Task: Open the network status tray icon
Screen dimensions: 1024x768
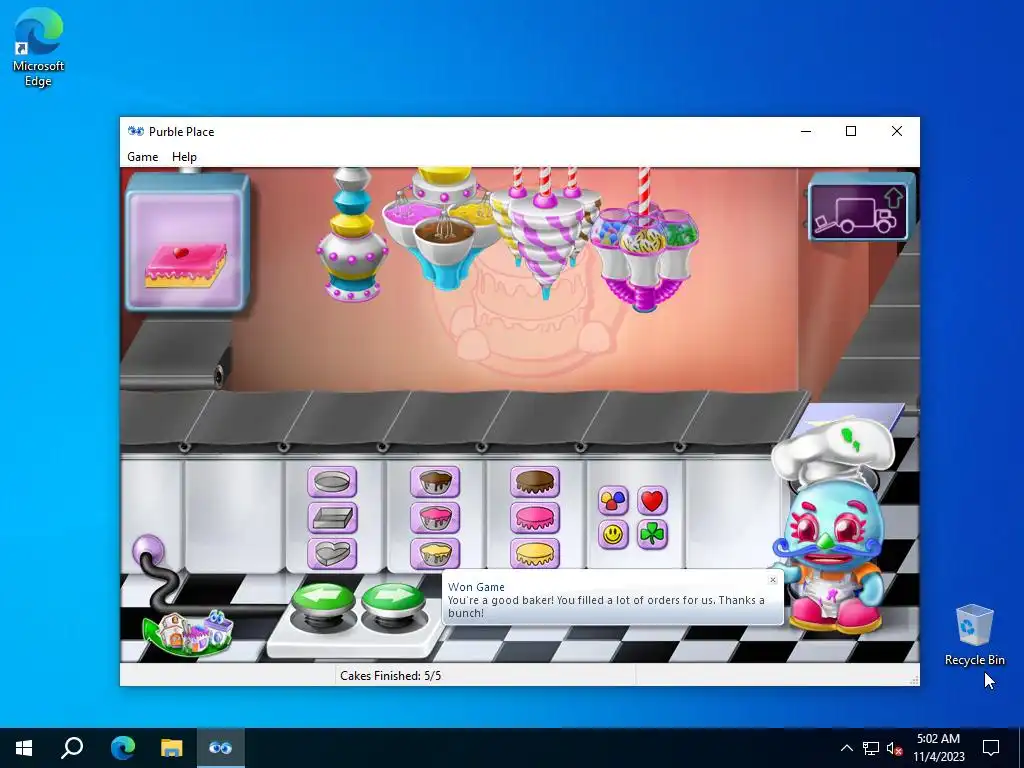Action: (871, 748)
